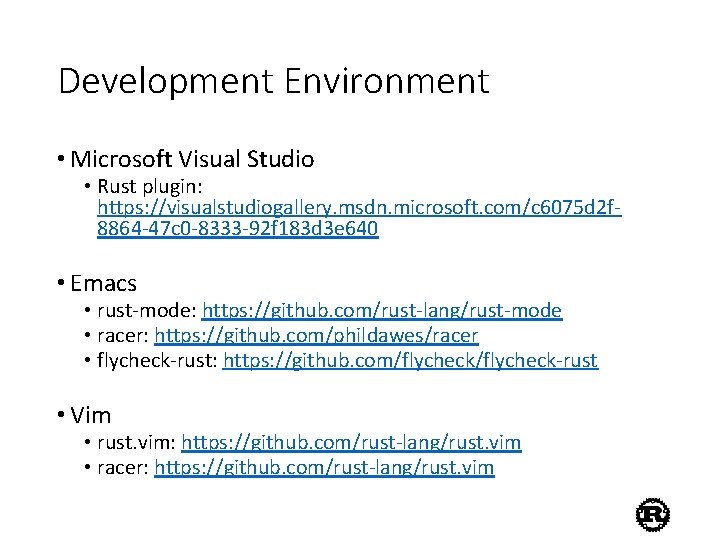
Task: Open the Visual Studio gallery Rust plugin link
Action: (x=359, y=218)
